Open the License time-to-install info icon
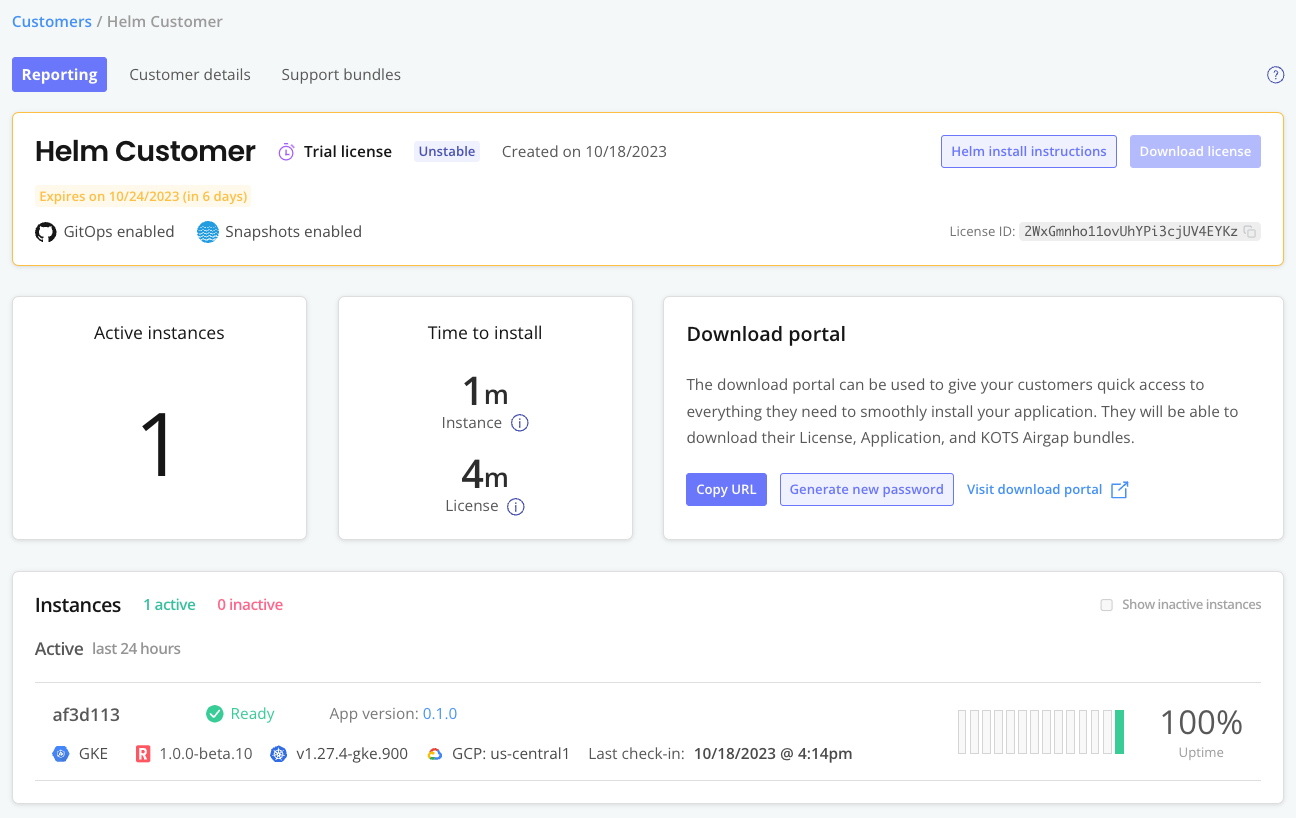Screen dimensions: 1296x818 pyautogui.click(x=517, y=506)
